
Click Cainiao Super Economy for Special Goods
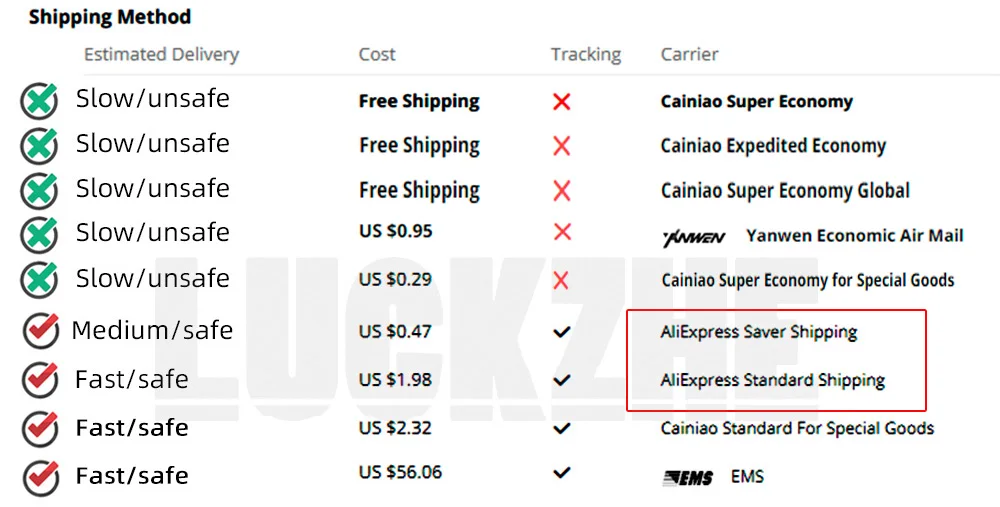coord(807,281)
